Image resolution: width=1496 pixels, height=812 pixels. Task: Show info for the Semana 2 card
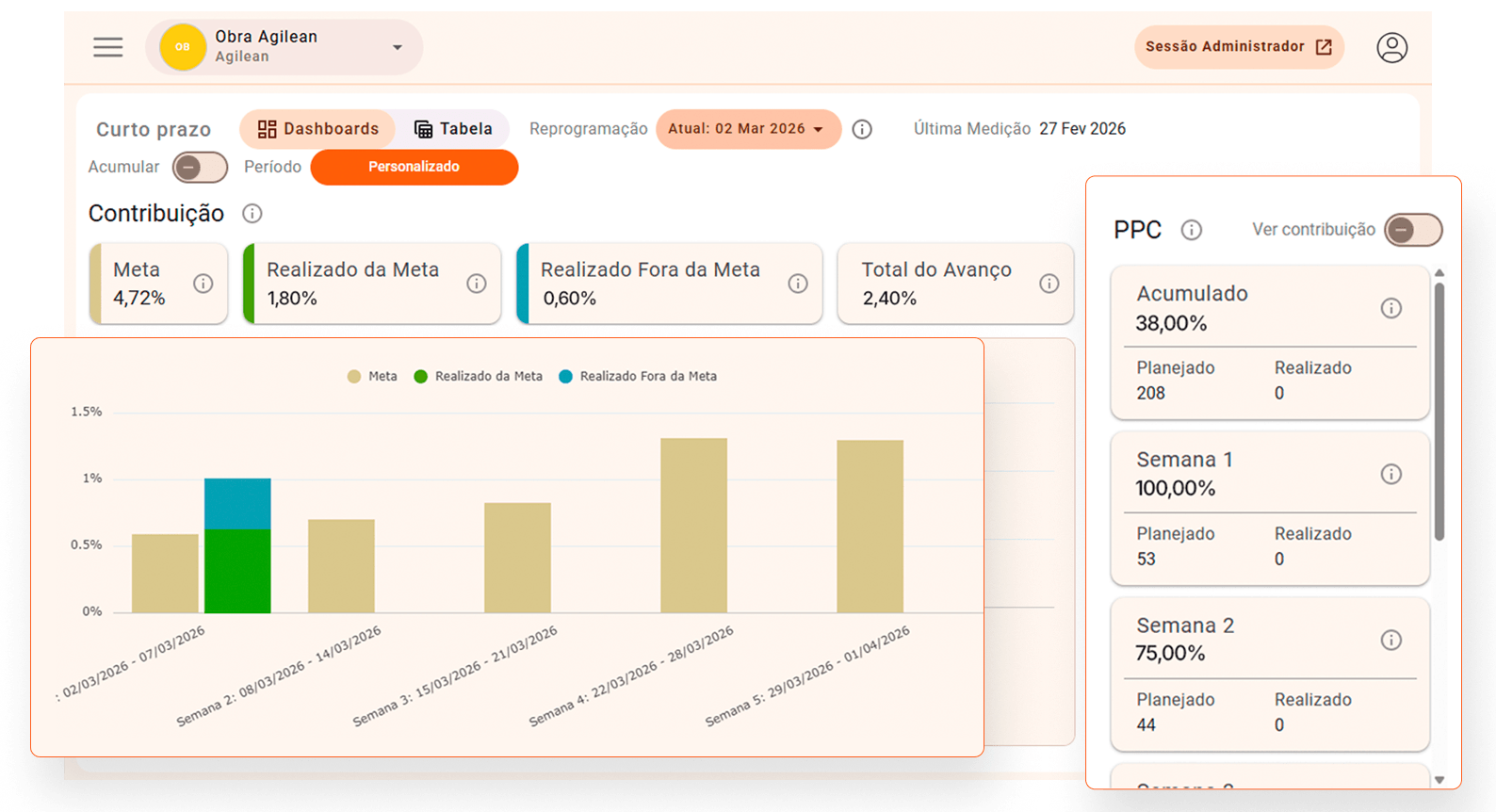click(x=1391, y=641)
